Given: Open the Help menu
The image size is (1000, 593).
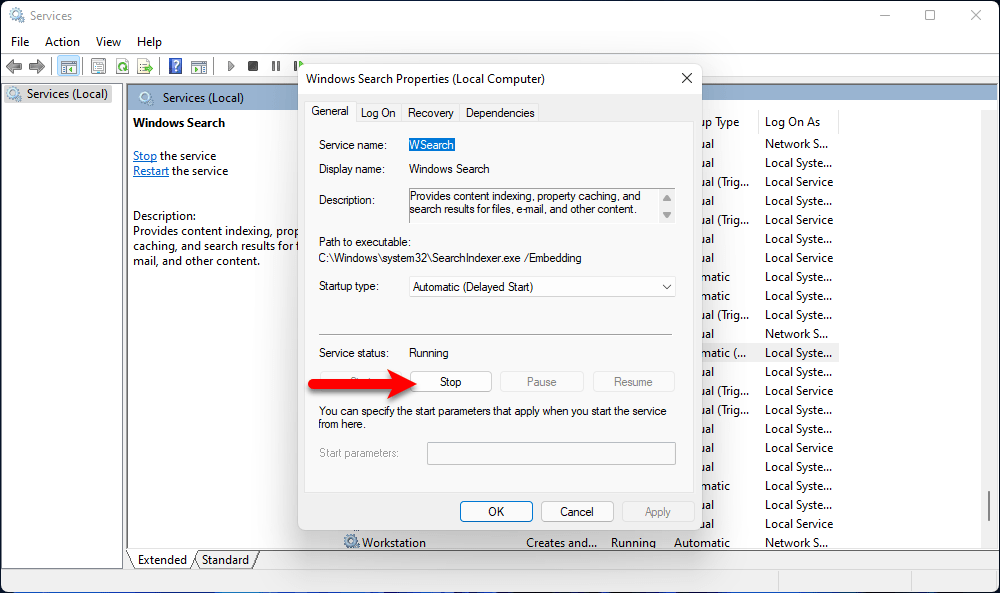Looking at the screenshot, I should [149, 41].
